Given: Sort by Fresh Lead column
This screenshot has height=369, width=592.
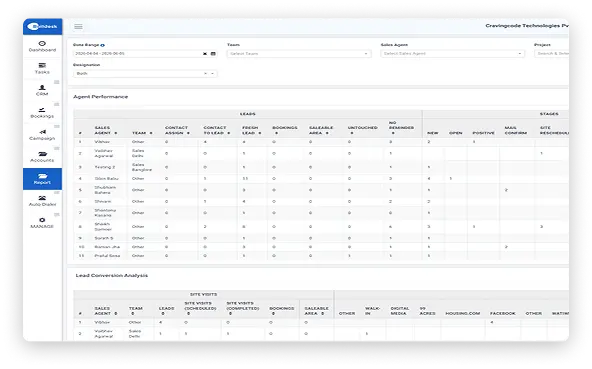Looking at the screenshot, I should click(260, 133).
